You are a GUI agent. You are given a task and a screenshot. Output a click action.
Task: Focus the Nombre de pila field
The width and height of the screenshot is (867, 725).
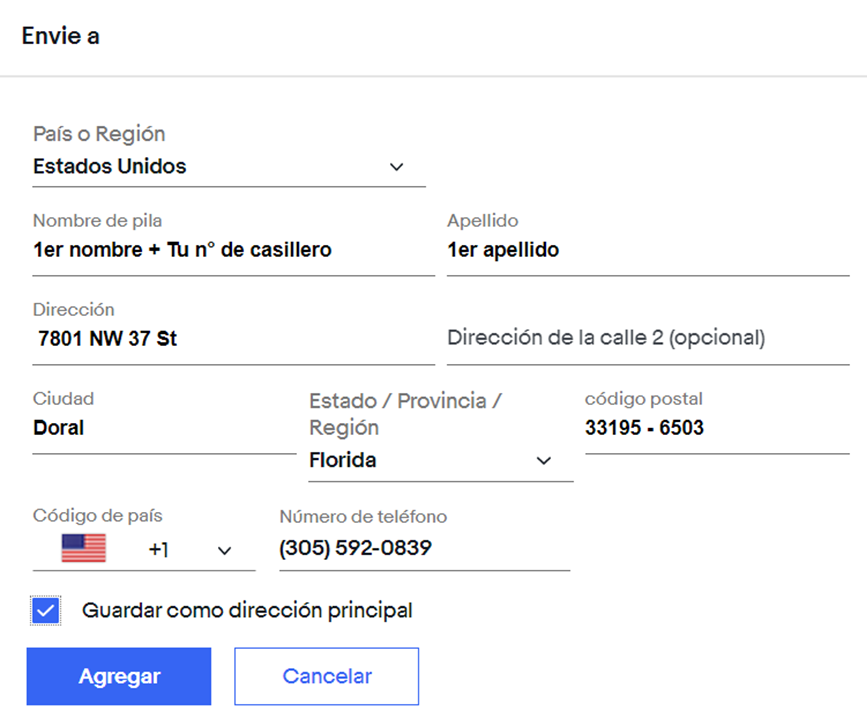click(234, 250)
